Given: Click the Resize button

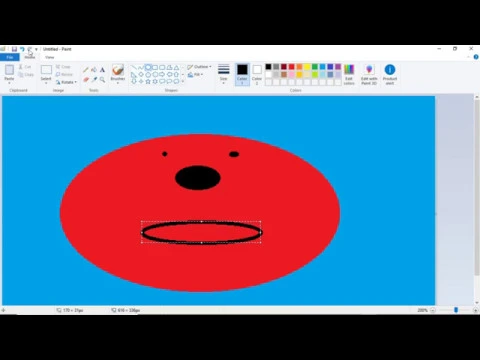Looking at the screenshot, I should pyautogui.click(x=64, y=74).
